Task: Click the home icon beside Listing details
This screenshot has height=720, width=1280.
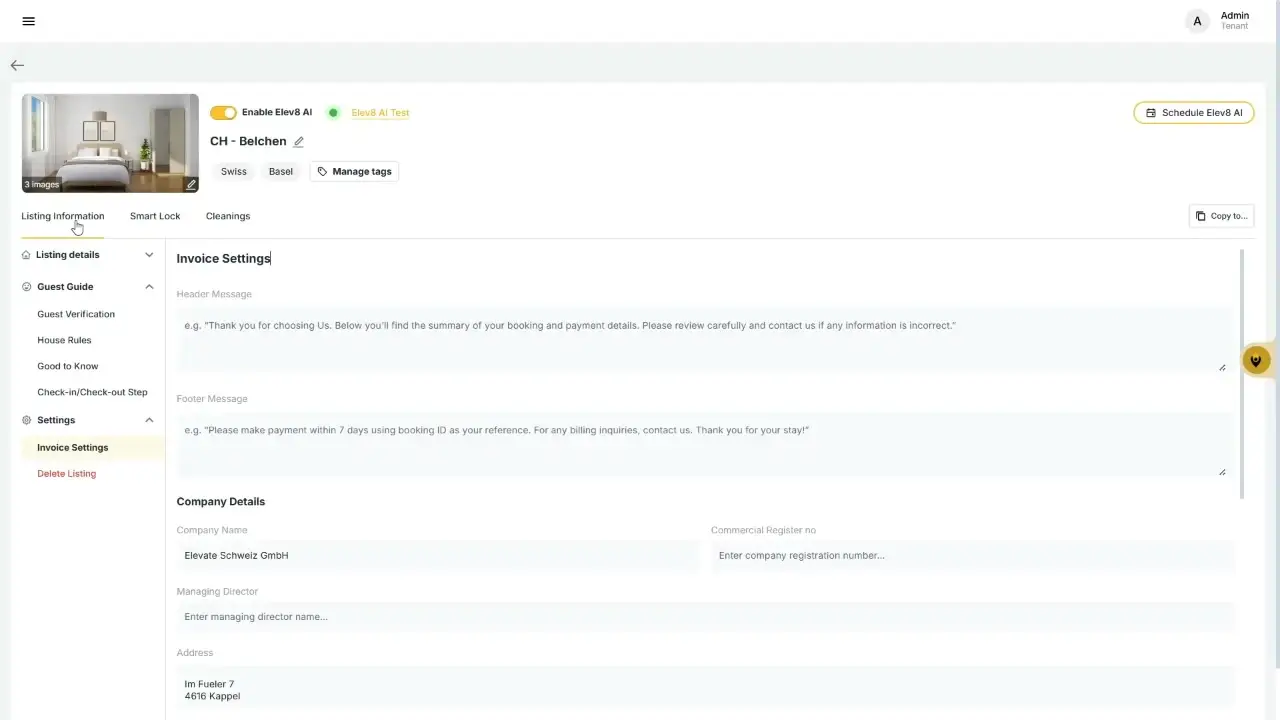Action: pyautogui.click(x=26, y=255)
